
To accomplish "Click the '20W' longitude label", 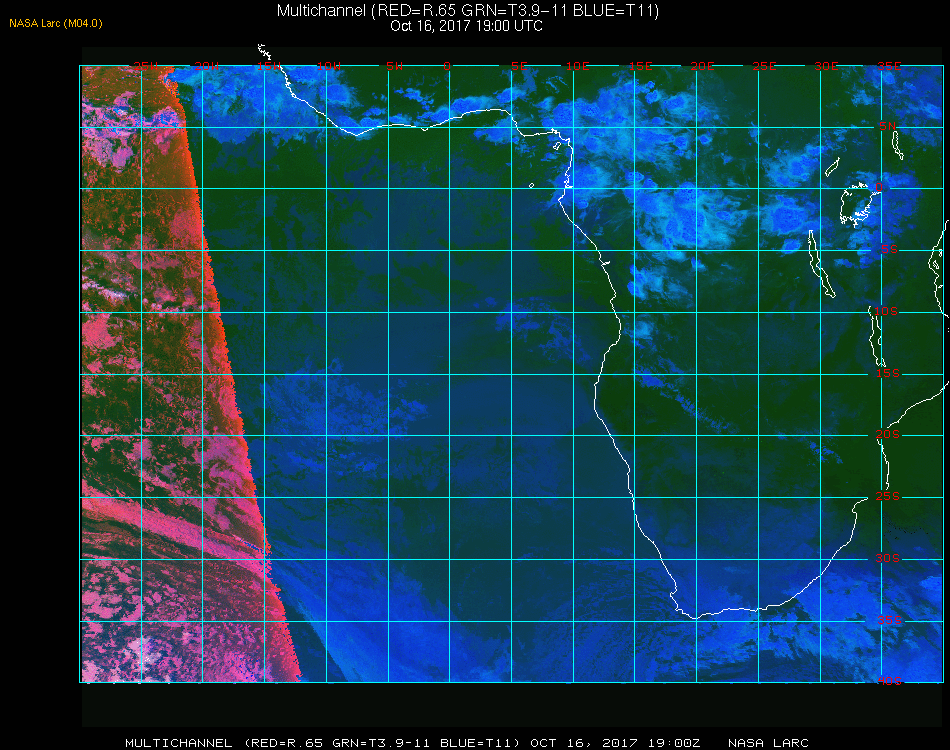I will pyautogui.click(x=207, y=65).
